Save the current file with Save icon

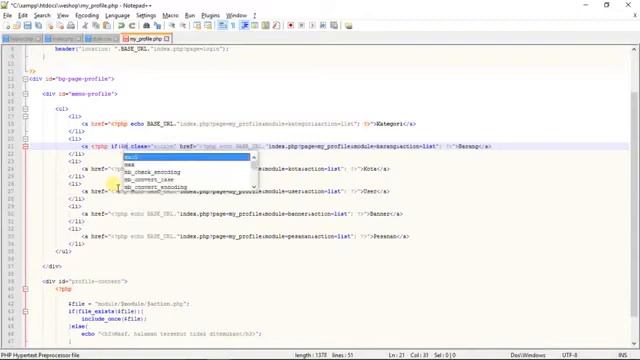pyautogui.click(x=27, y=26)
